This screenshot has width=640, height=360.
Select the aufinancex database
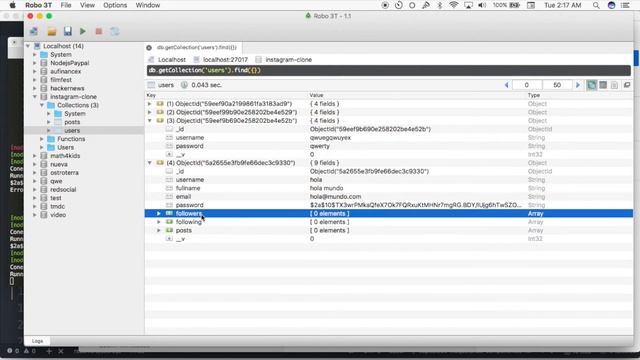coord(65,71)
